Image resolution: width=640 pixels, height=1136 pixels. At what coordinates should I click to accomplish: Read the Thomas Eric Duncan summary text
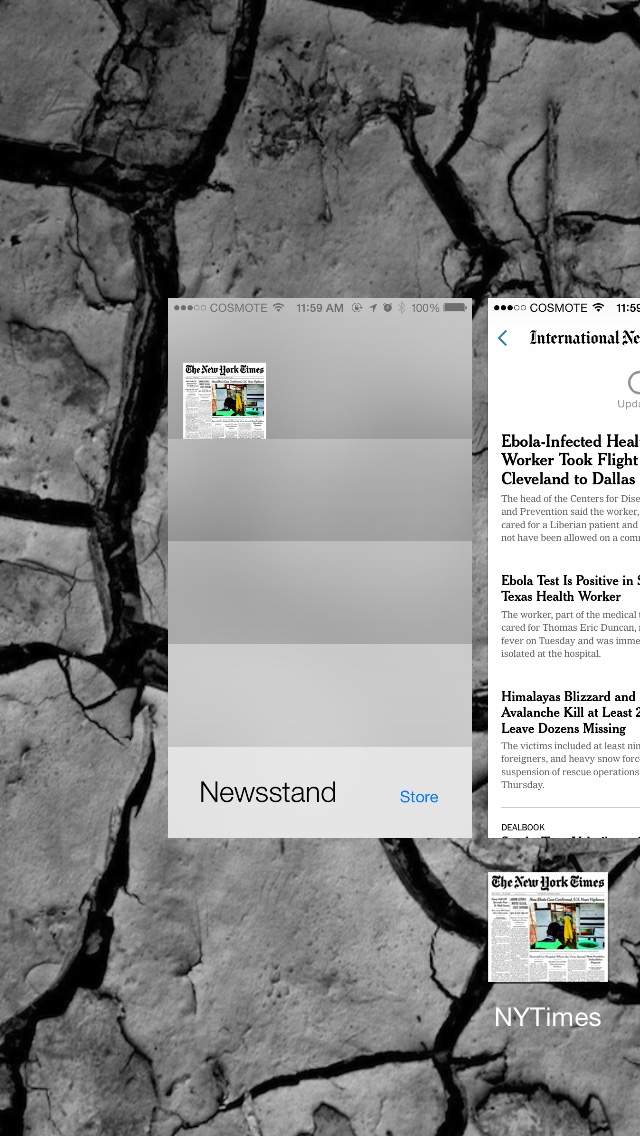point(570,634)
